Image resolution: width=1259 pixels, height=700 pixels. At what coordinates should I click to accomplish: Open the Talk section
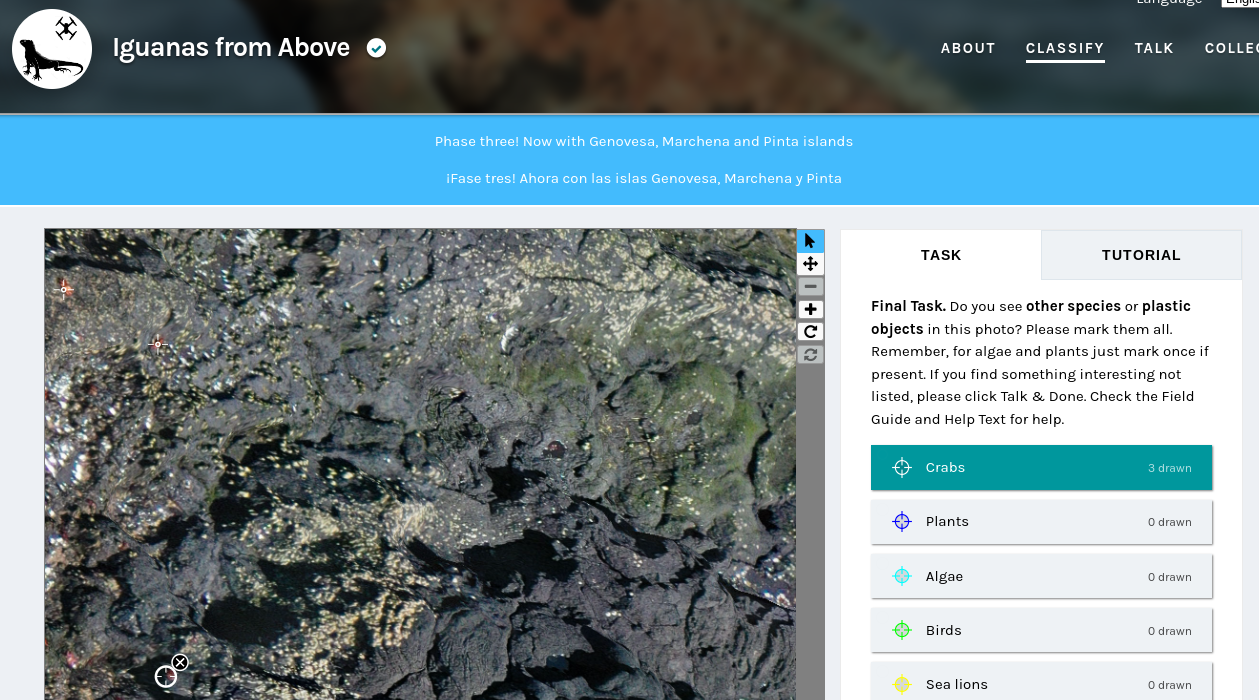click(1154, 48)
